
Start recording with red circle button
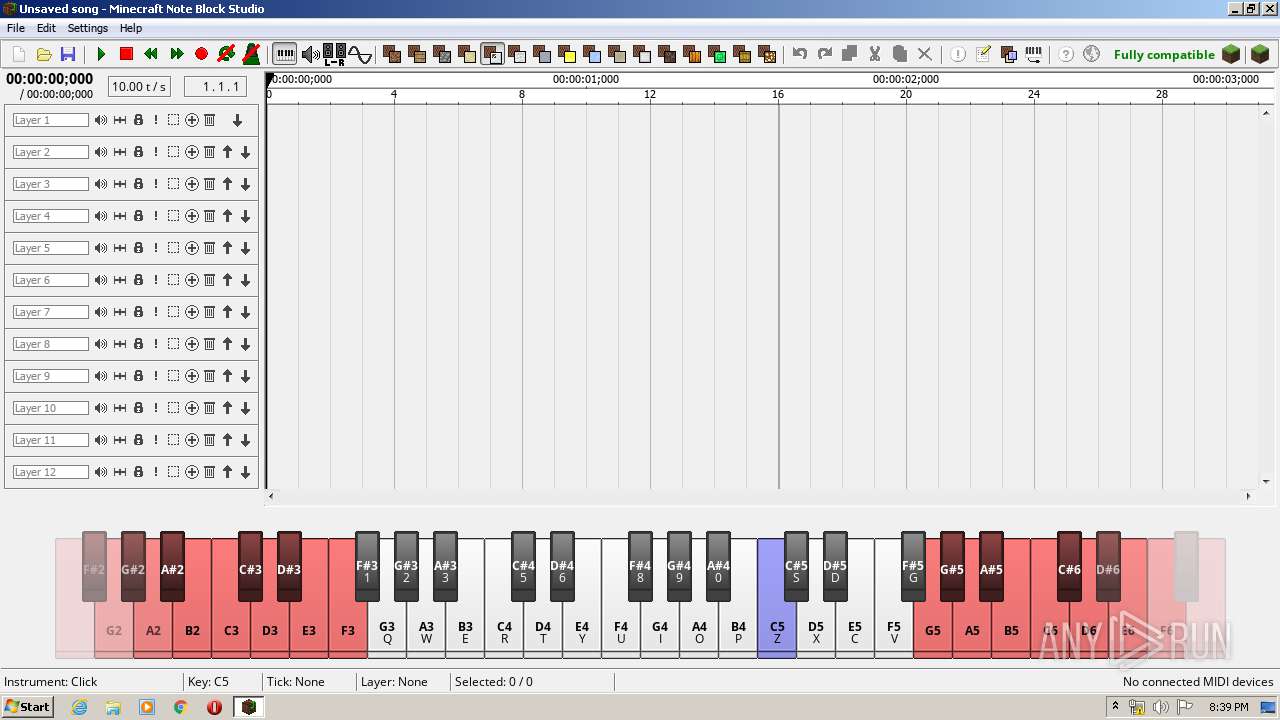[201, 54]
